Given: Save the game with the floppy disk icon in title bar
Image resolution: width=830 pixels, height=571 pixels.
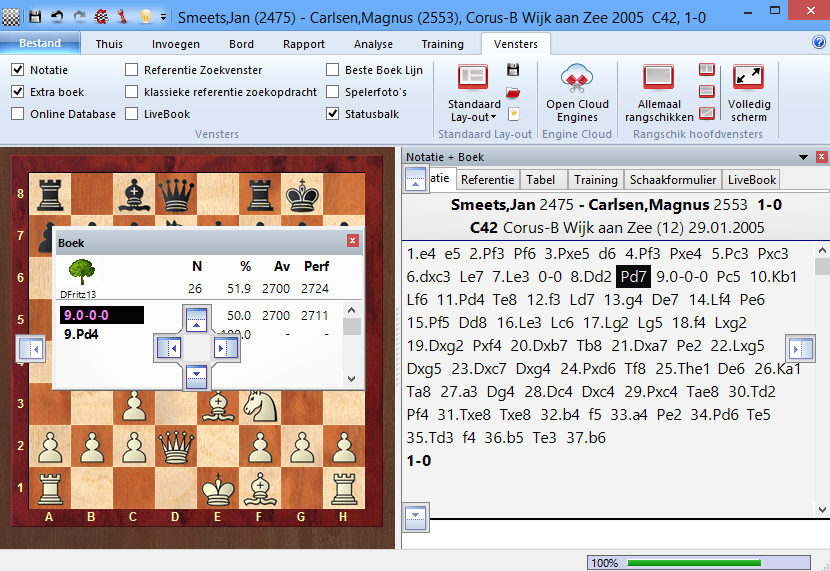Looking at the screenshot, I should click(35, 17).
